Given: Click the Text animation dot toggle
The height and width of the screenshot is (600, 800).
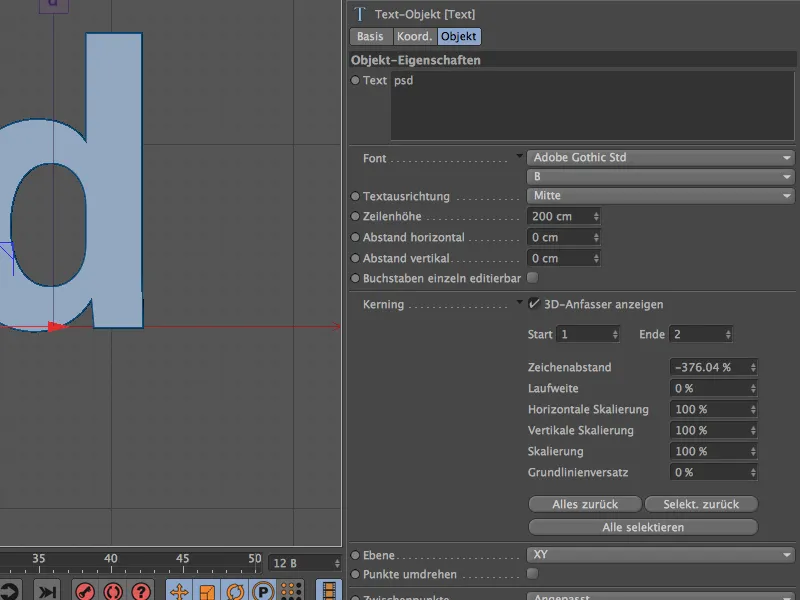Looking at the screenshot, I should coord(355,80).
